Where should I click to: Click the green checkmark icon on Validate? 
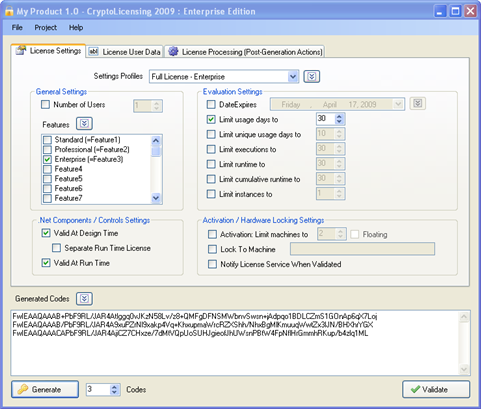415,389
